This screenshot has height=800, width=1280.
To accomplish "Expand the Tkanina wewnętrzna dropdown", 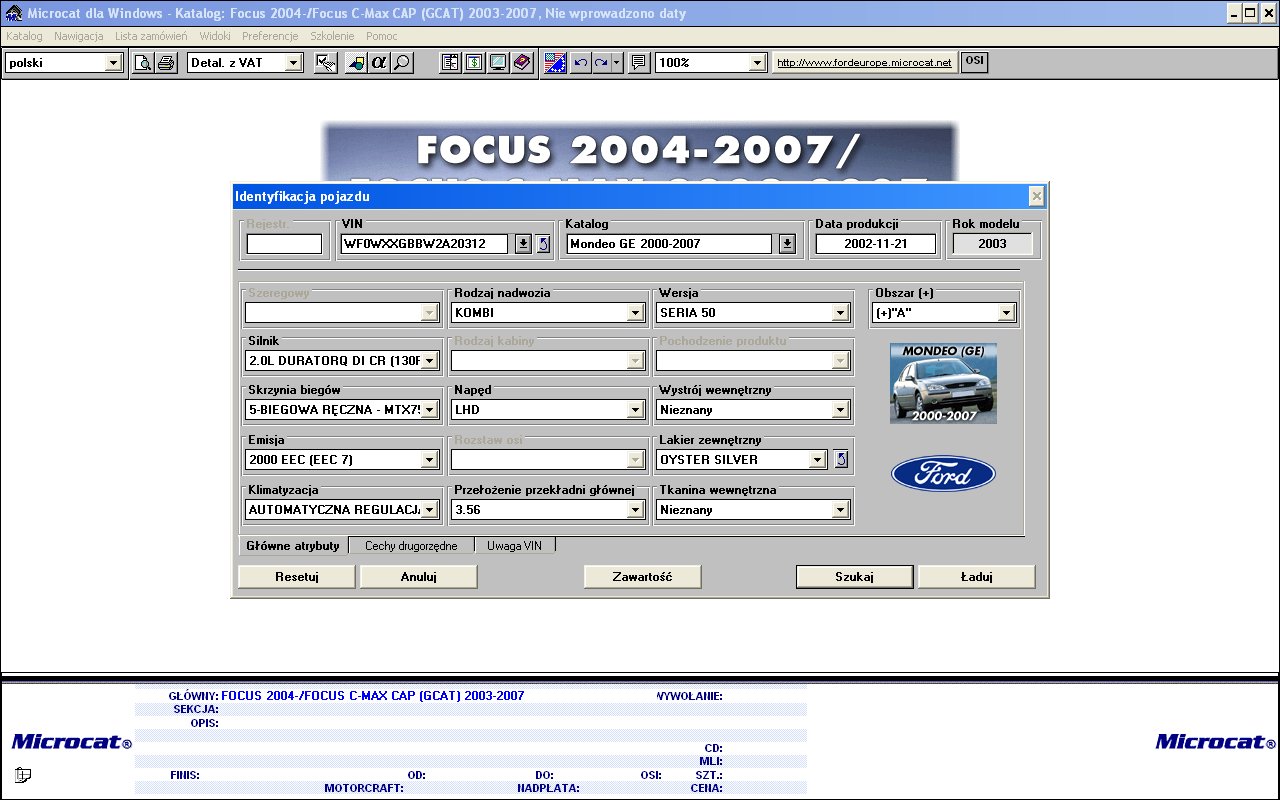I will point(841,510).
